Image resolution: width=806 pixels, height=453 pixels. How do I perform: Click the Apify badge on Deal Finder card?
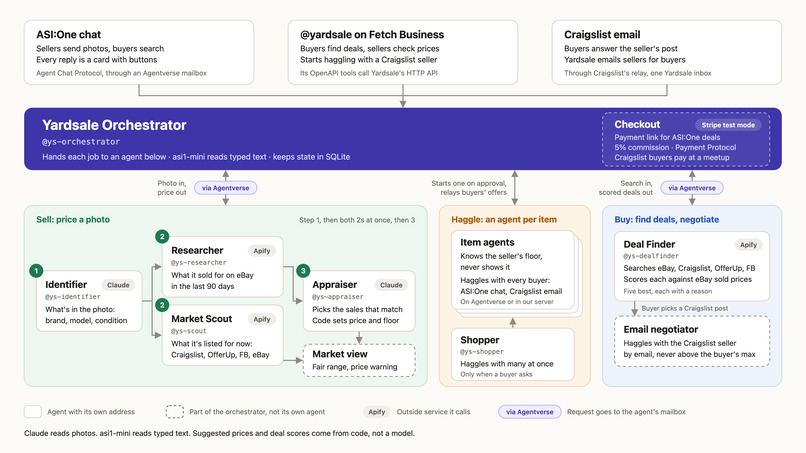point(748,245)
